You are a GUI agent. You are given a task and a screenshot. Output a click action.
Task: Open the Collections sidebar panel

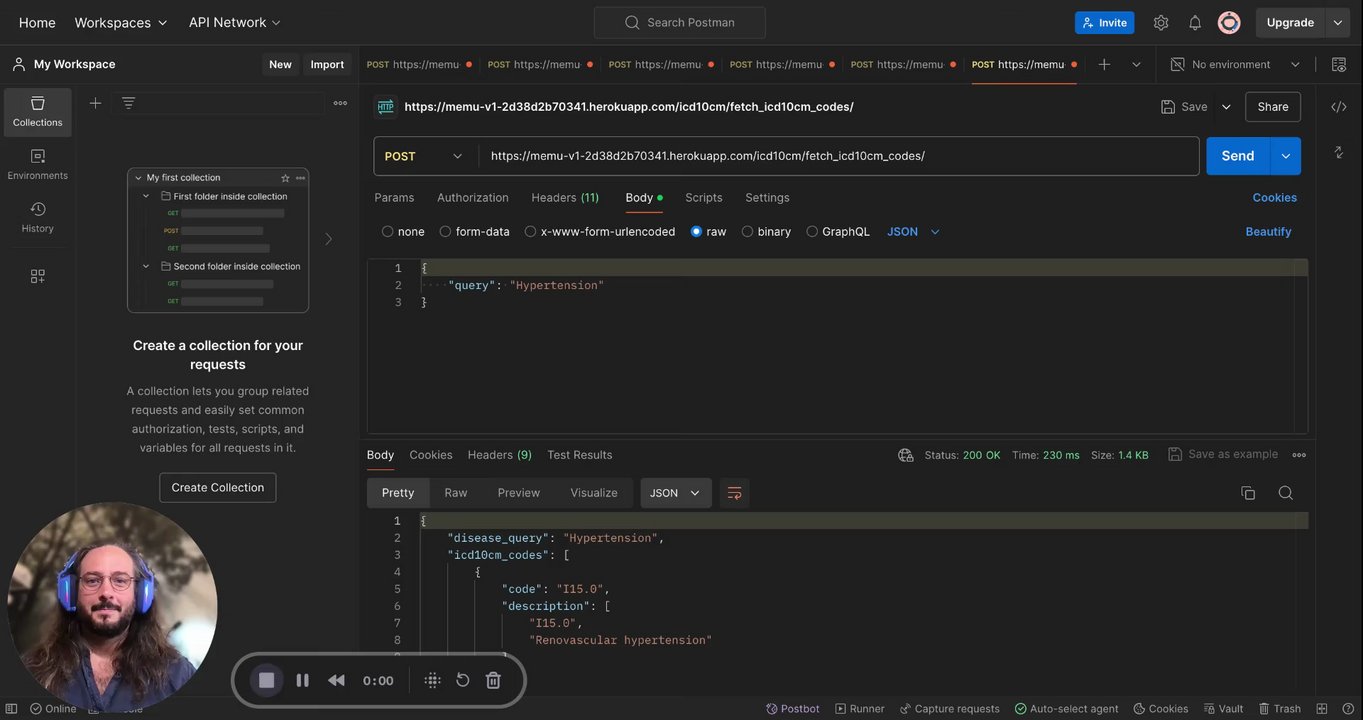click(x=37, y=111)
